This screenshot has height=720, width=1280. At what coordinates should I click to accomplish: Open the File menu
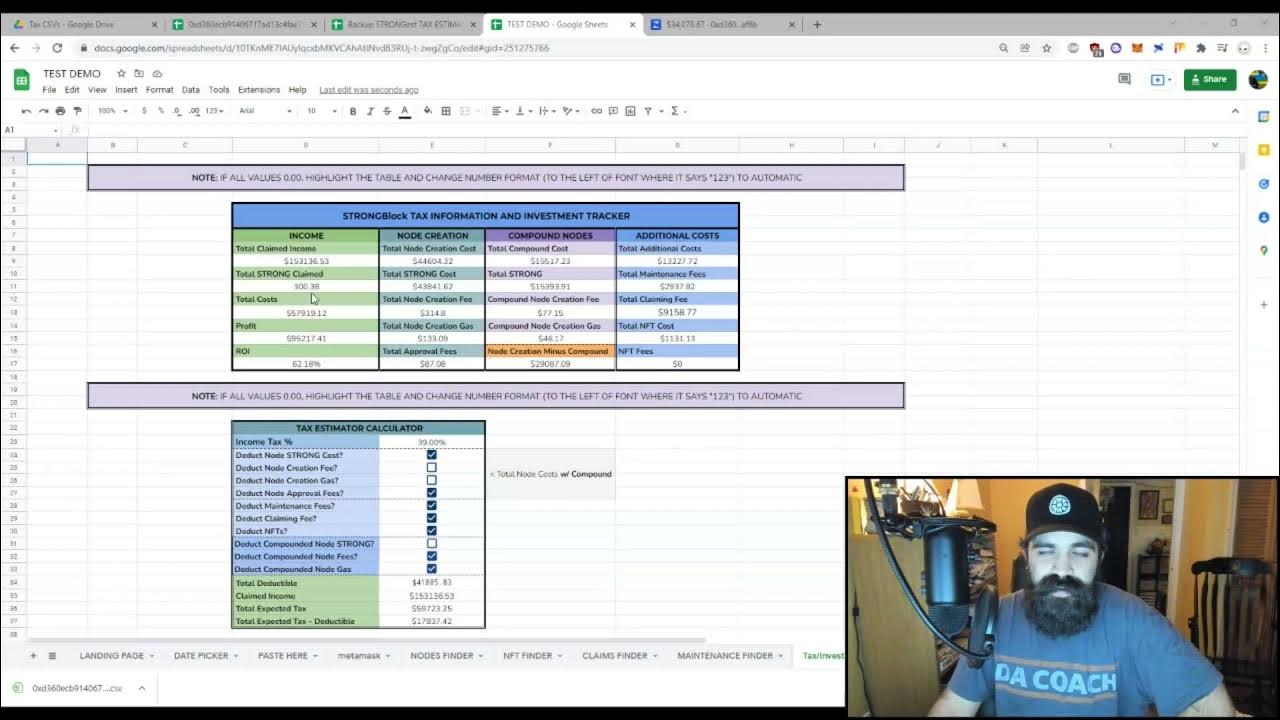click(x=49, y=90)
